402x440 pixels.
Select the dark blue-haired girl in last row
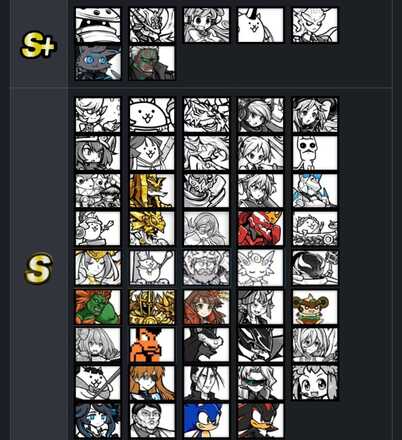coord(98,421)
